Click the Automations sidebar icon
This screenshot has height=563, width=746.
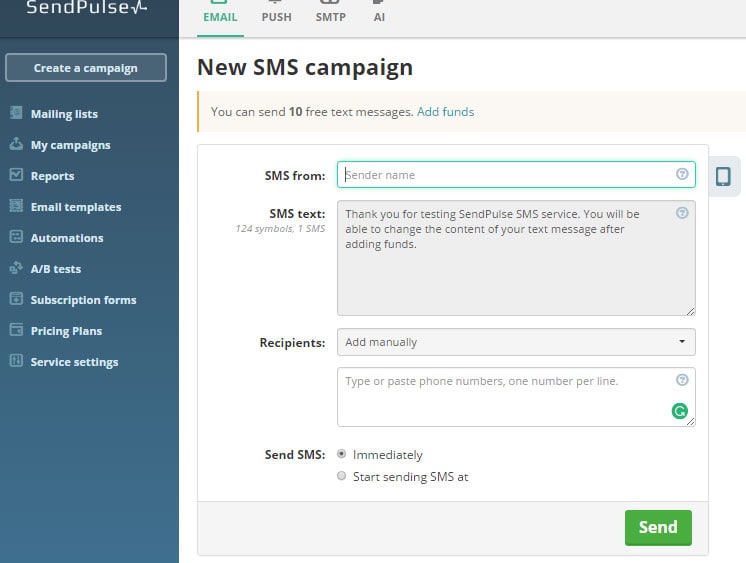pos(16,237)
